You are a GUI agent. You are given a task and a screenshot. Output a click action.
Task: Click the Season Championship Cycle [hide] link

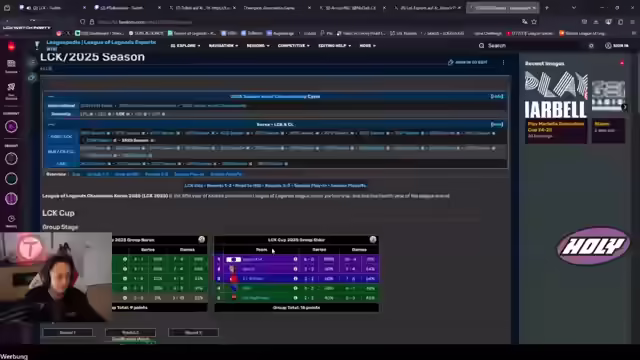point(497,96)
